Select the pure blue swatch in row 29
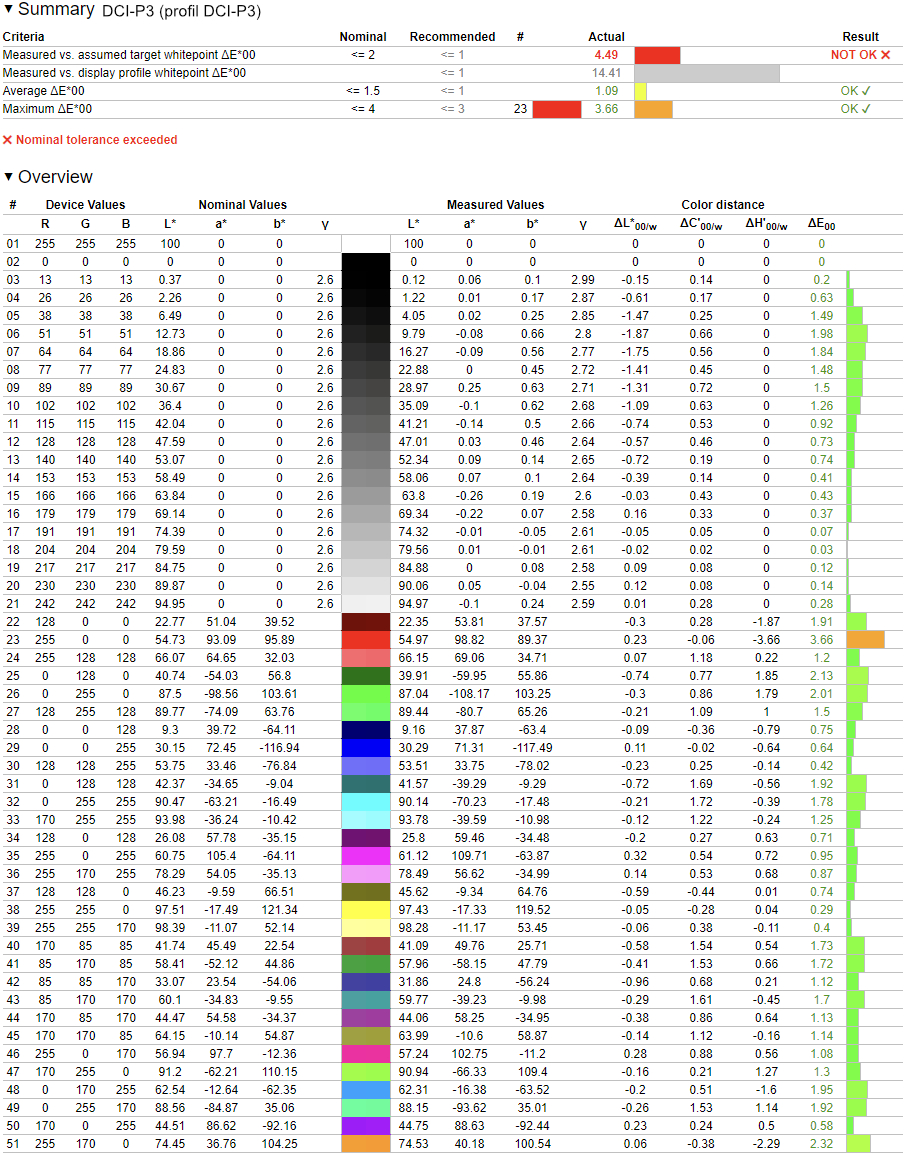The width and height of the screenshot is (905, 1155). 366,748
